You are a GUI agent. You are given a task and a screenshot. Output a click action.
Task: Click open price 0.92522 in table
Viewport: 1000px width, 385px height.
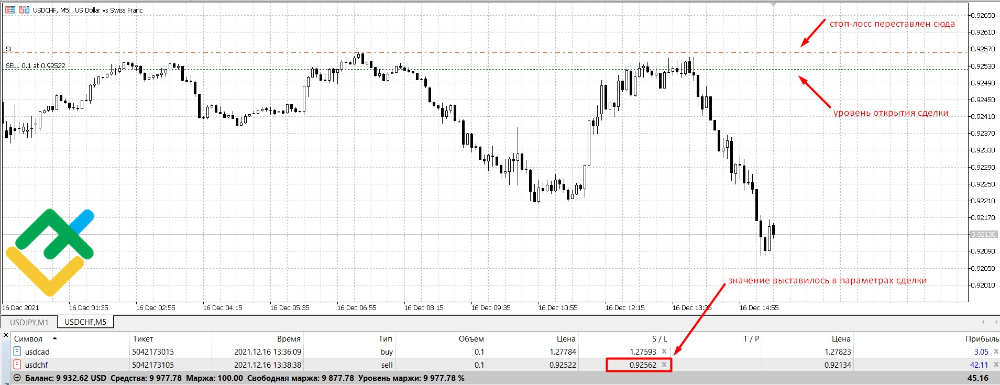(562, 365)
